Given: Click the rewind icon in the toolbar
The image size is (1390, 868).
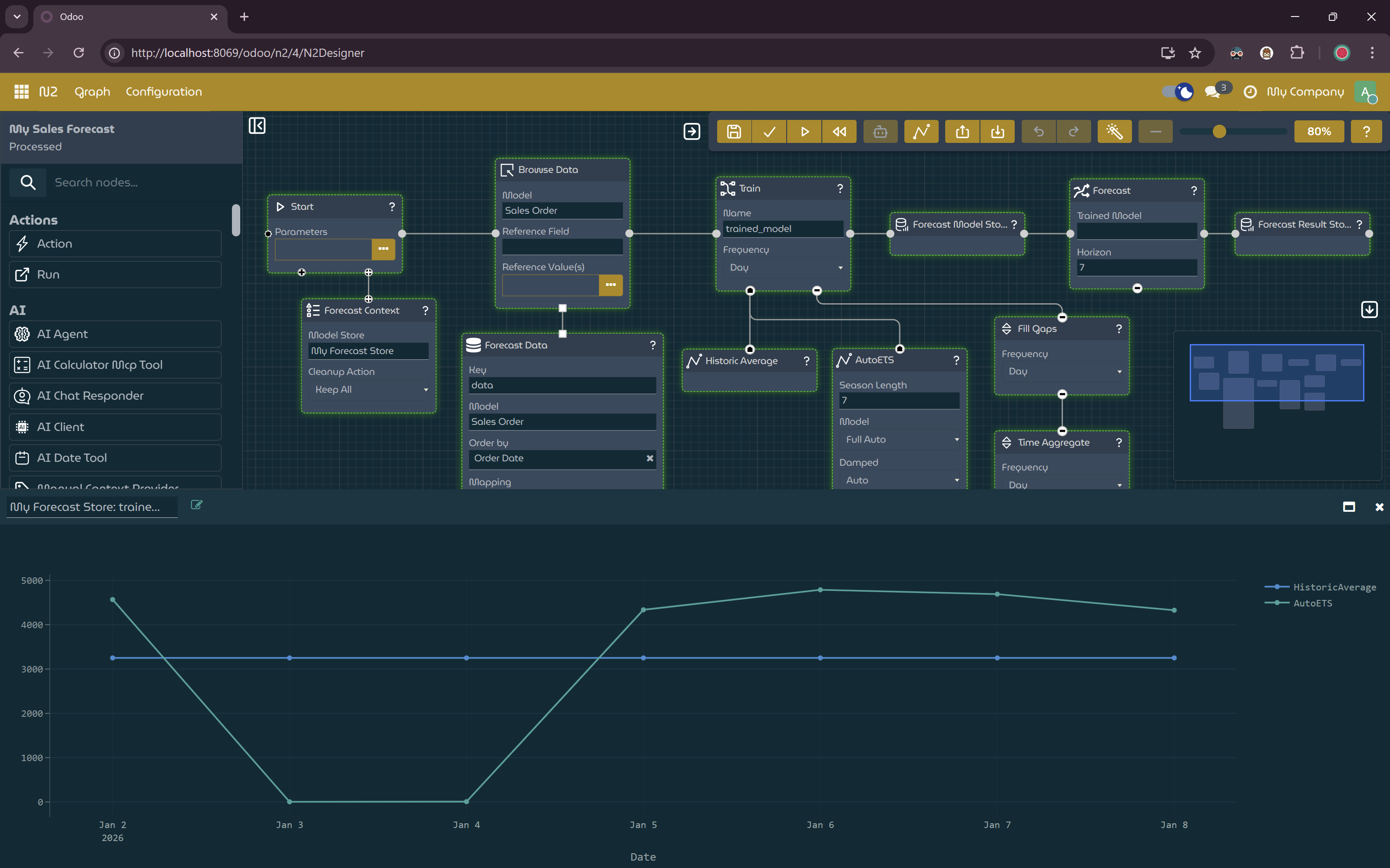Looking at the screenshot, I should 839,132.
